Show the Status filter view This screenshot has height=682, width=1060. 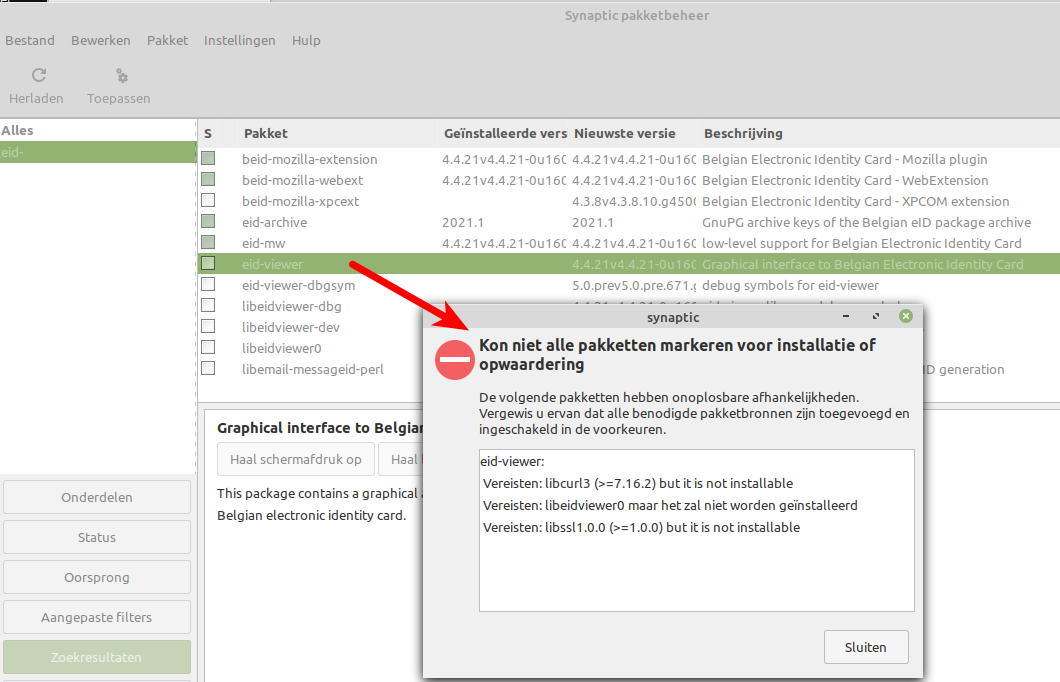(x=97, y=537)
